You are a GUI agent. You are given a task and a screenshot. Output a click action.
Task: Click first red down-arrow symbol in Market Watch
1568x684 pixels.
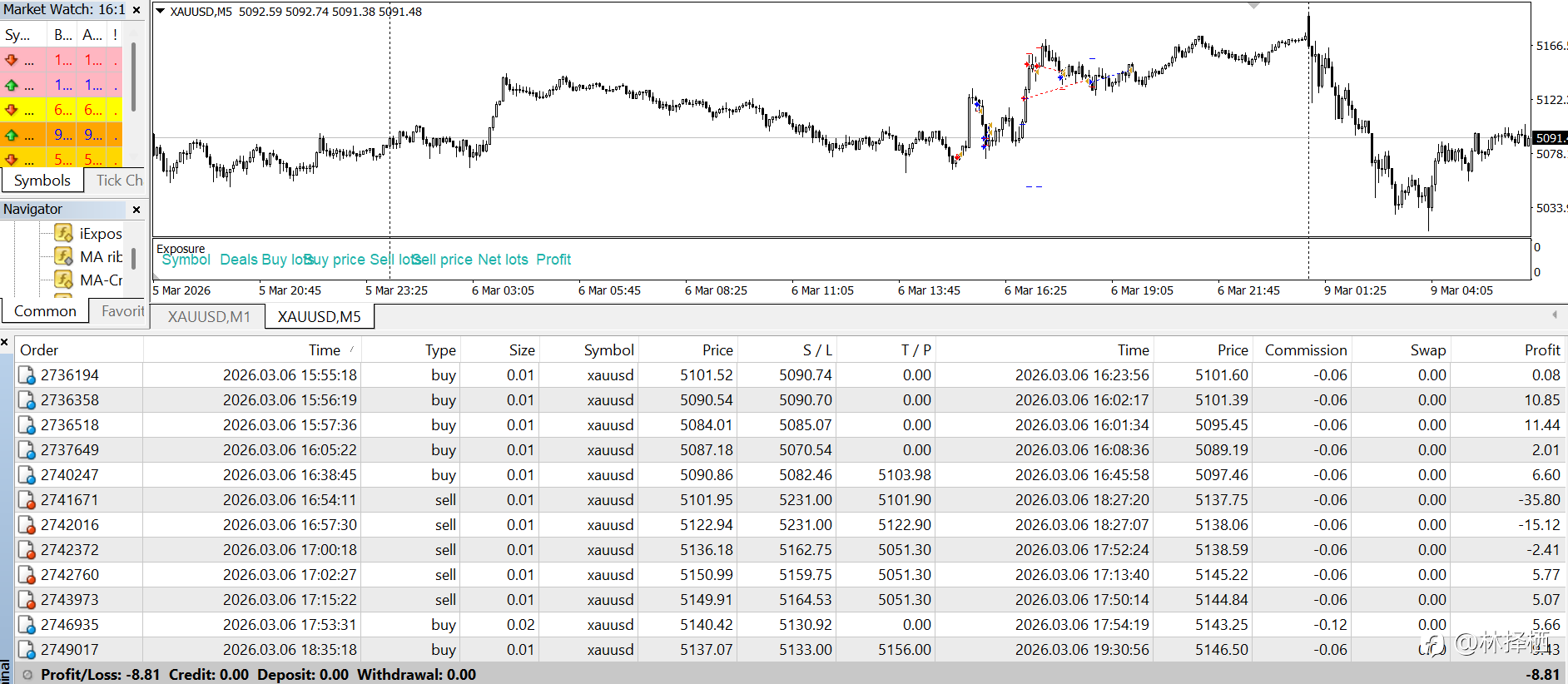[12, 60]
